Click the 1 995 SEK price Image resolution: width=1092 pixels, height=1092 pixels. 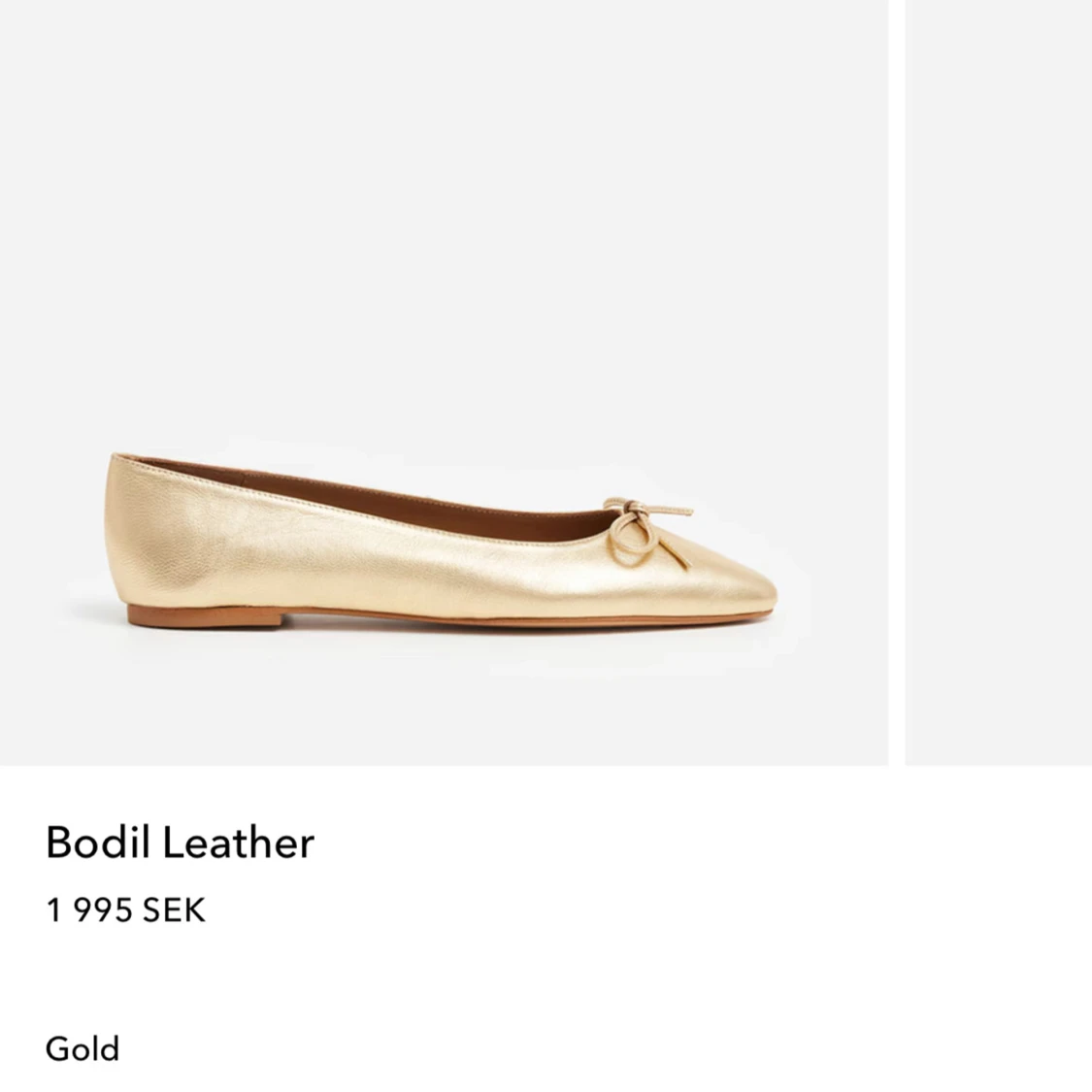point(125,910)
